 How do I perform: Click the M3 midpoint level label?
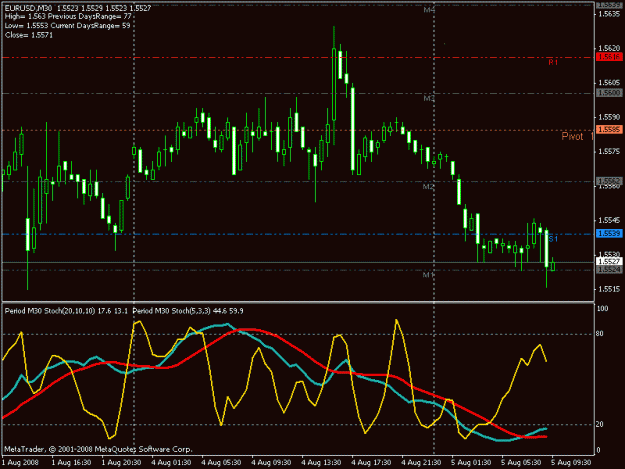click(428, 98)
